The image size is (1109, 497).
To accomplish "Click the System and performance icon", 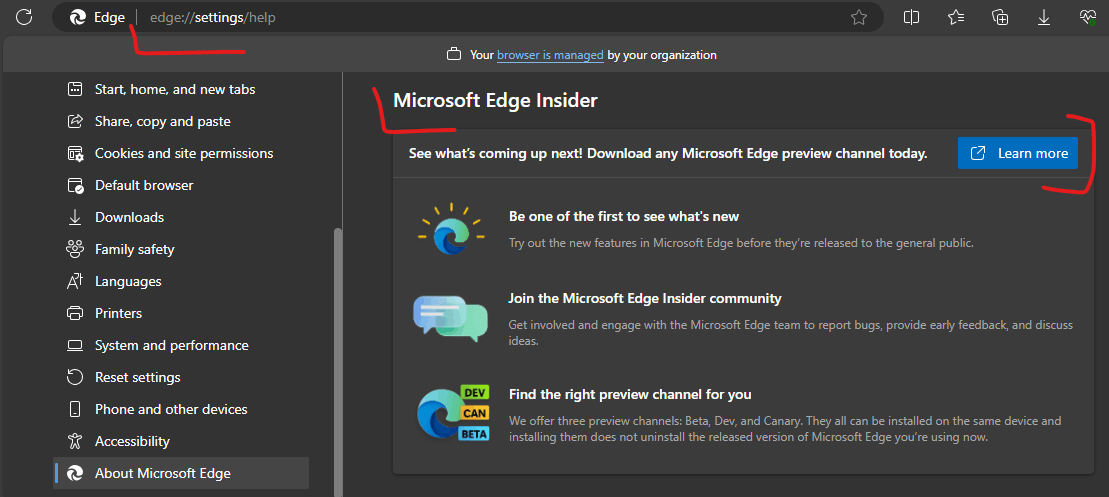I will click(75, 346).
